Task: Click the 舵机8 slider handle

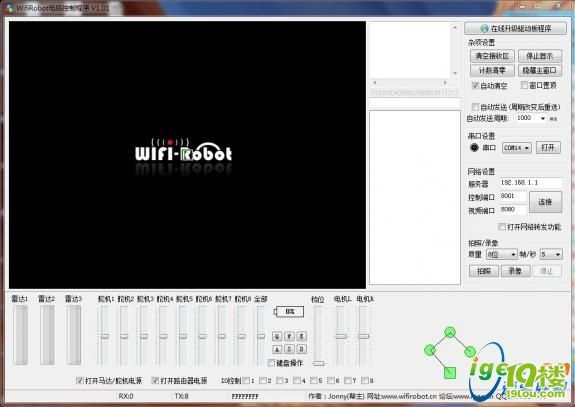Action: (x=242, y=336)
